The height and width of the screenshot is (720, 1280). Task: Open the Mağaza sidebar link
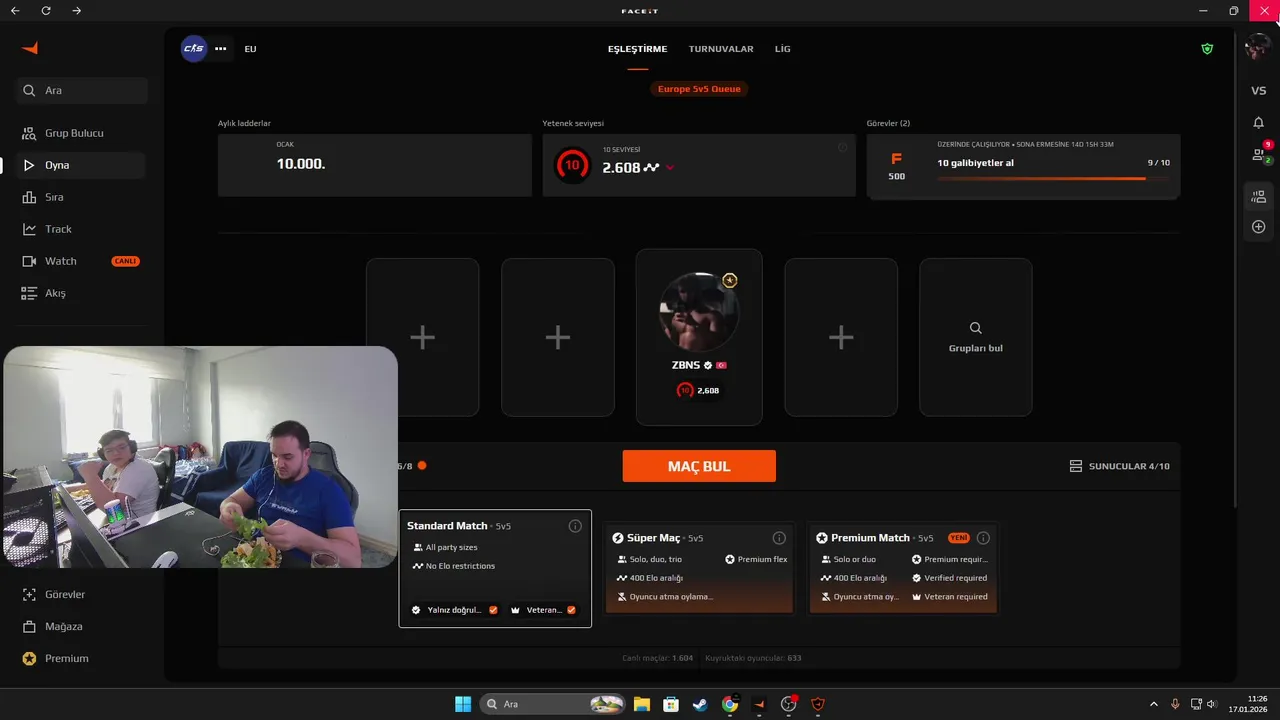(82, 626)
